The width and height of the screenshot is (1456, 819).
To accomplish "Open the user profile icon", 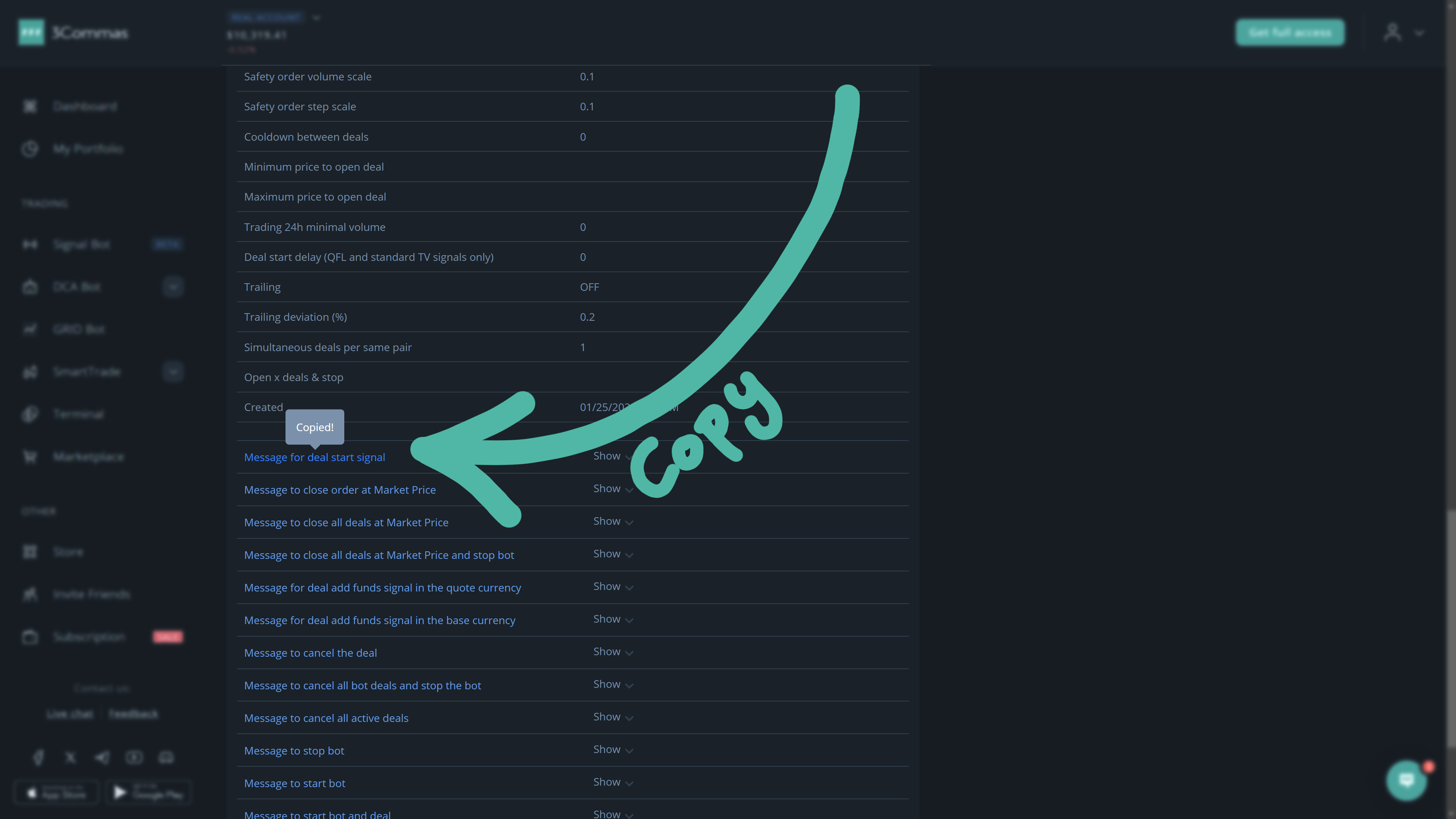I will pos(1392,32).
